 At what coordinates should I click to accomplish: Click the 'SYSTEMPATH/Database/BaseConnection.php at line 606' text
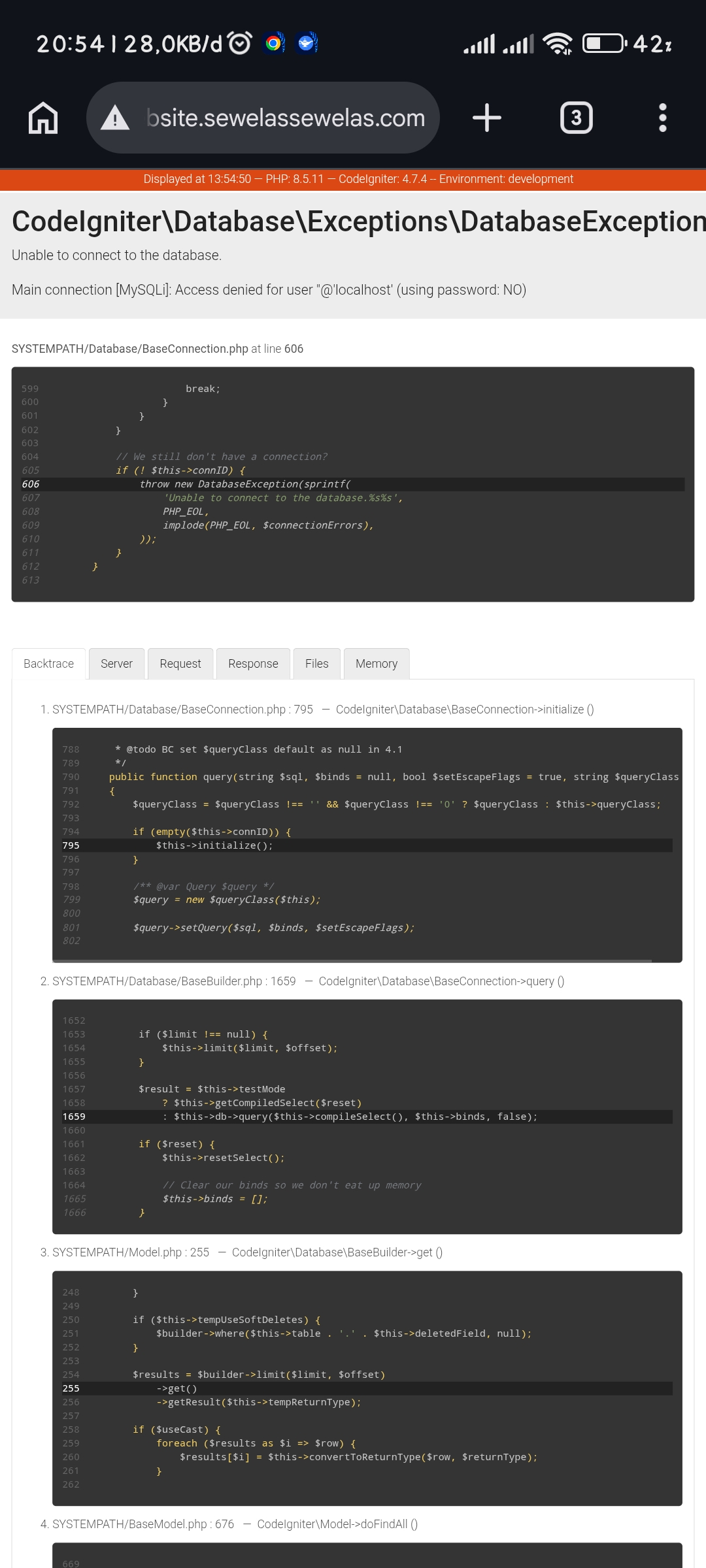158,349
